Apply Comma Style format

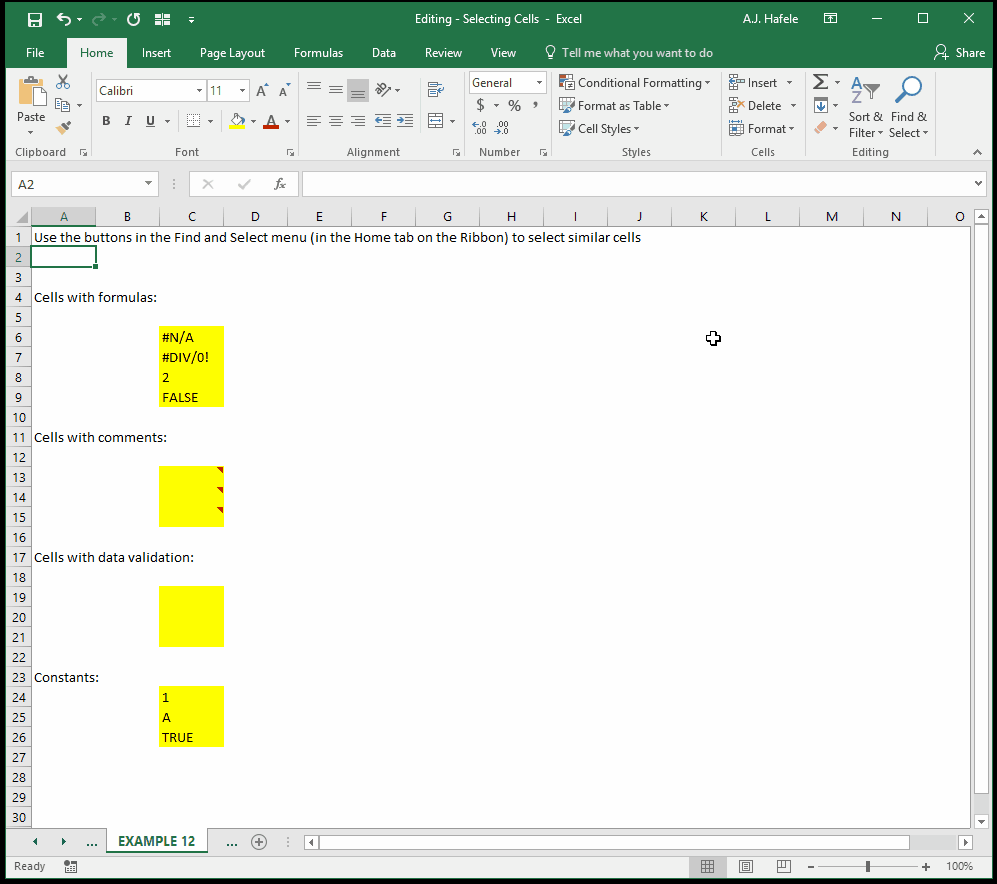(535, 105)
